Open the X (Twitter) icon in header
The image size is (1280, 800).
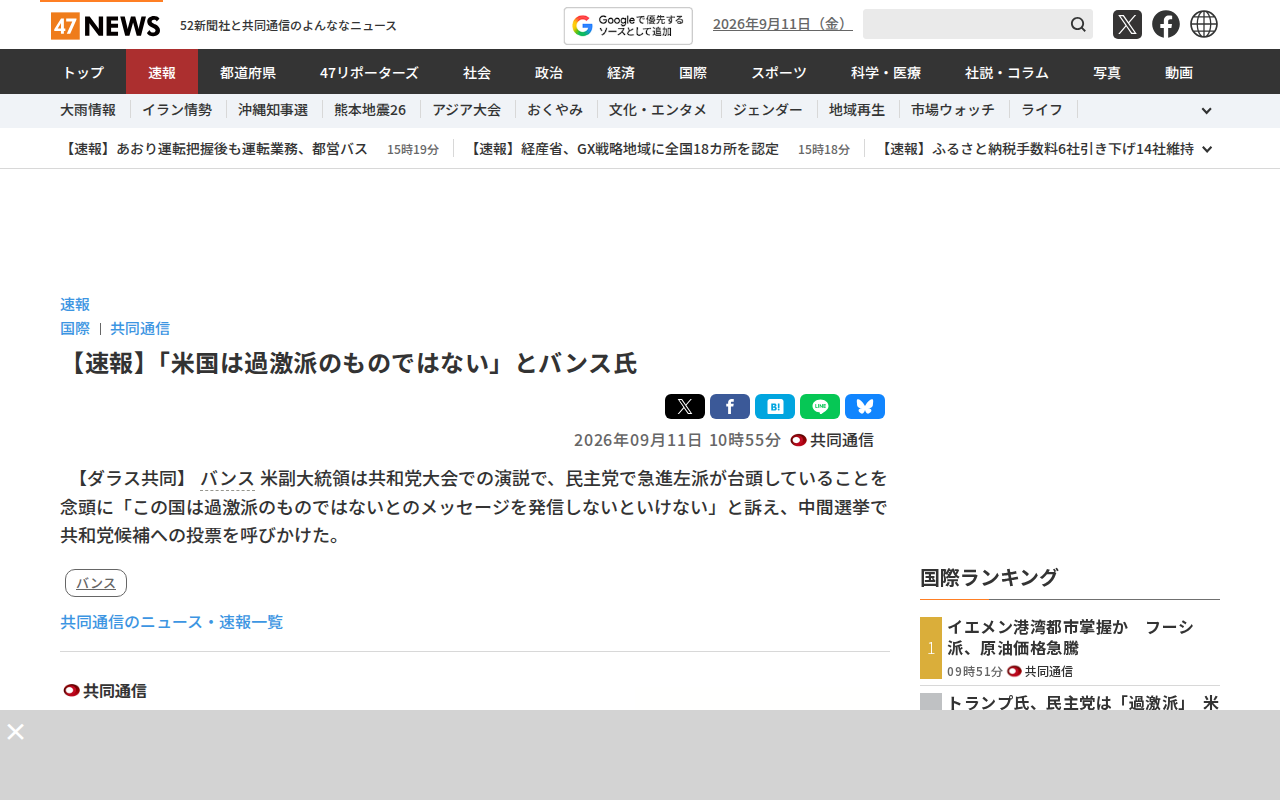1127,24
